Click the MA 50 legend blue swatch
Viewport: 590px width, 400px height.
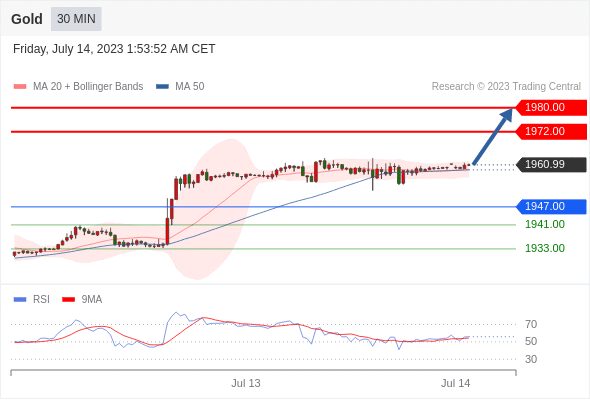coord(162,87)
